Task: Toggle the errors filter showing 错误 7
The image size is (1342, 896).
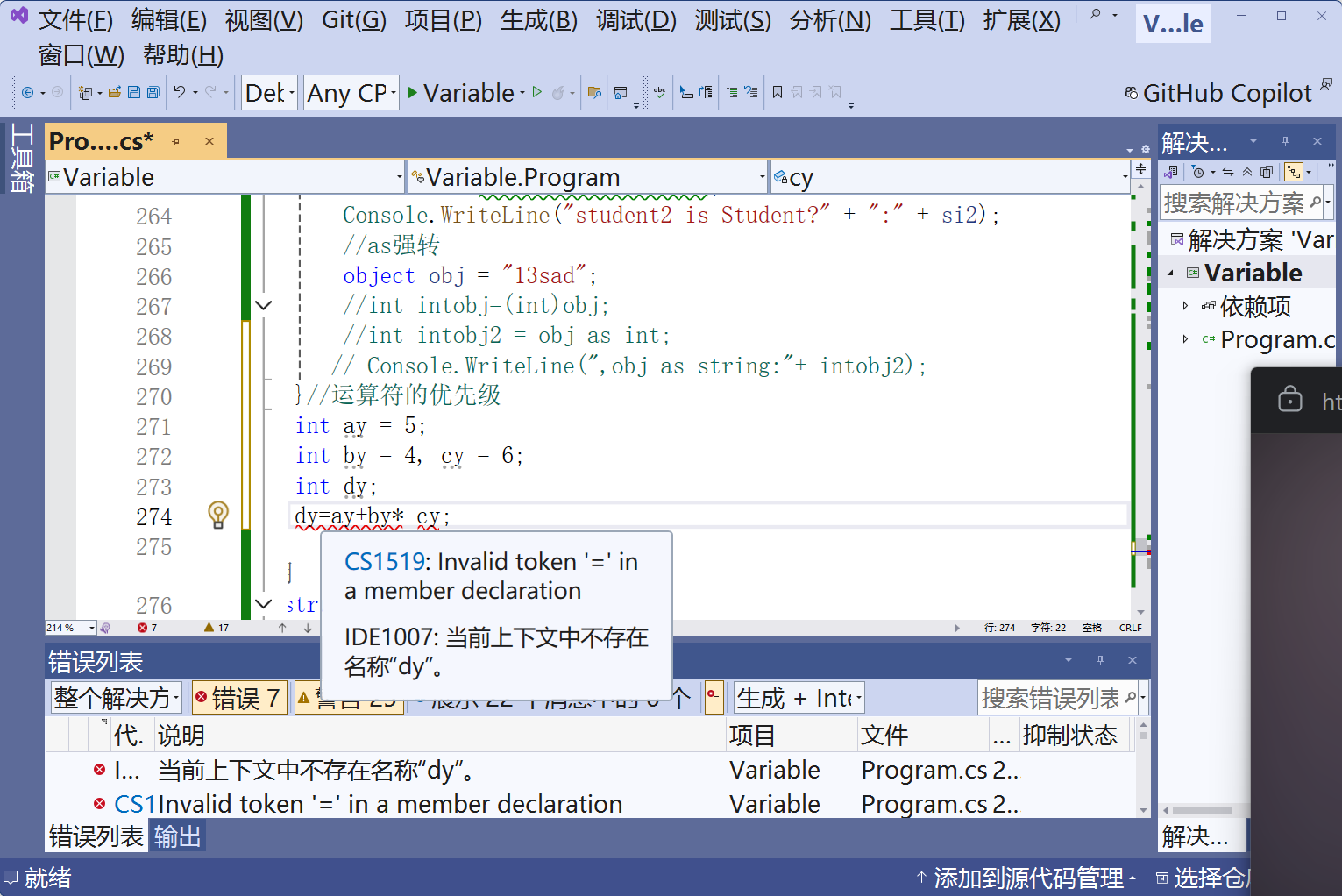Action: pyautogui.click(x=238, y=698)
